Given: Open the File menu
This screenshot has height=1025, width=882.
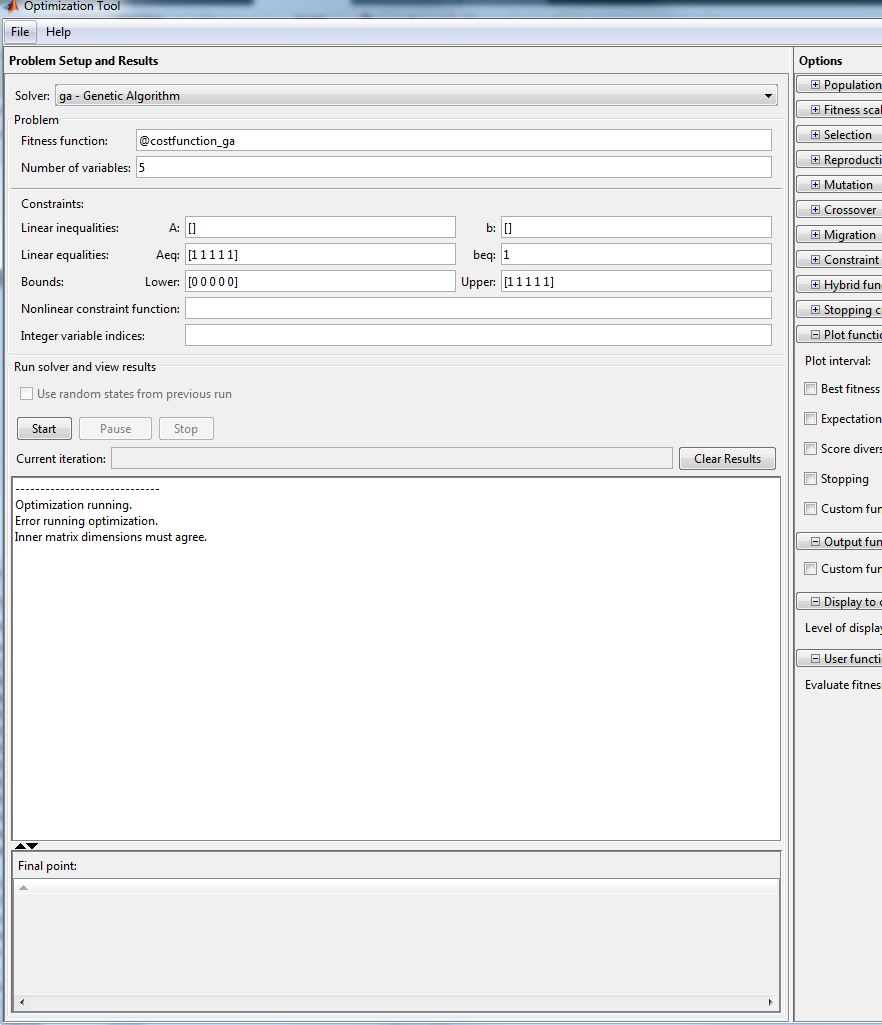Looking at the screenshot, I should point(21,32).
